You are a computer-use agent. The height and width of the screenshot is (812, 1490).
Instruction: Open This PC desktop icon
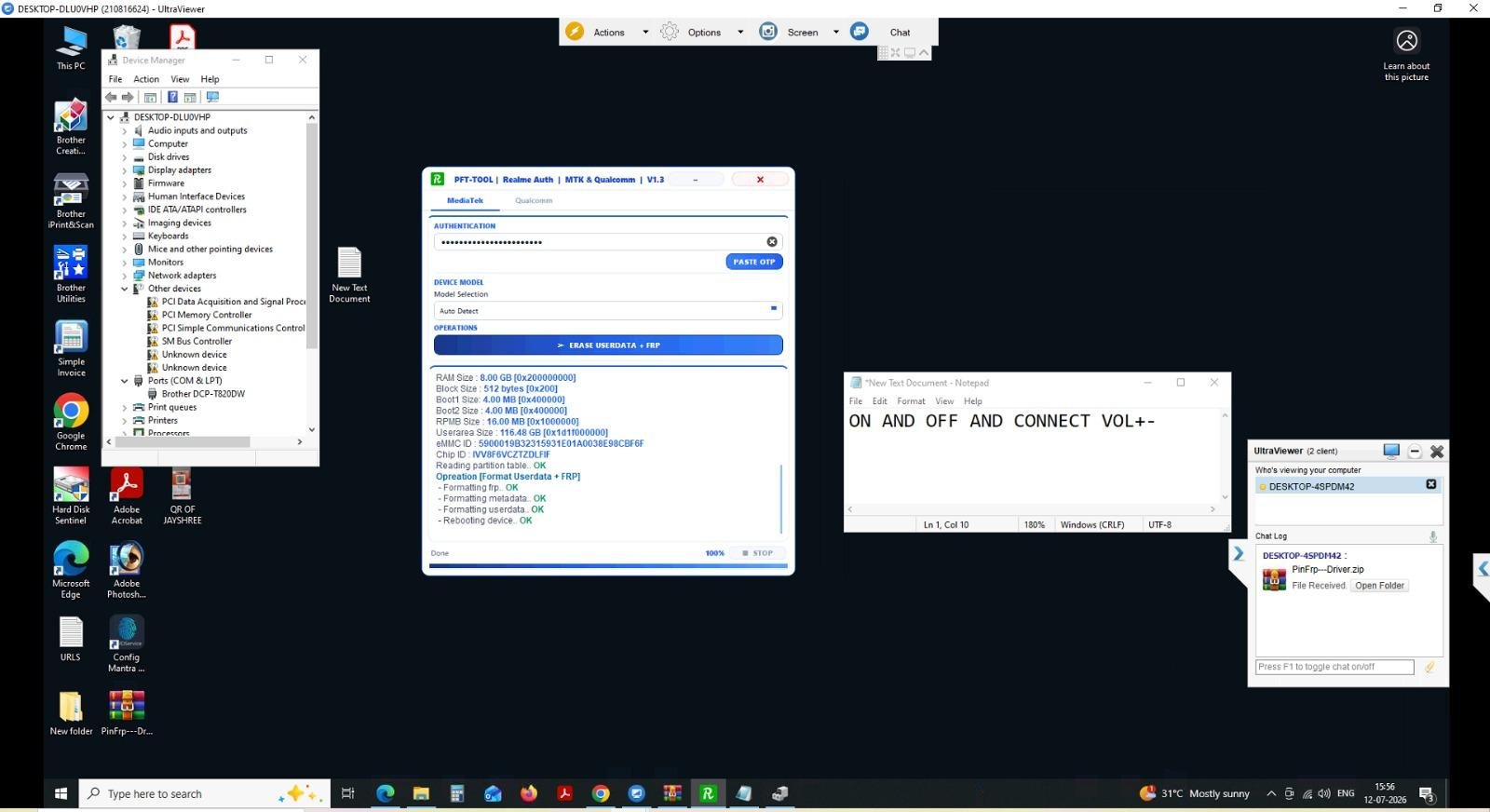pyautogui.click(x=71, y=48)
